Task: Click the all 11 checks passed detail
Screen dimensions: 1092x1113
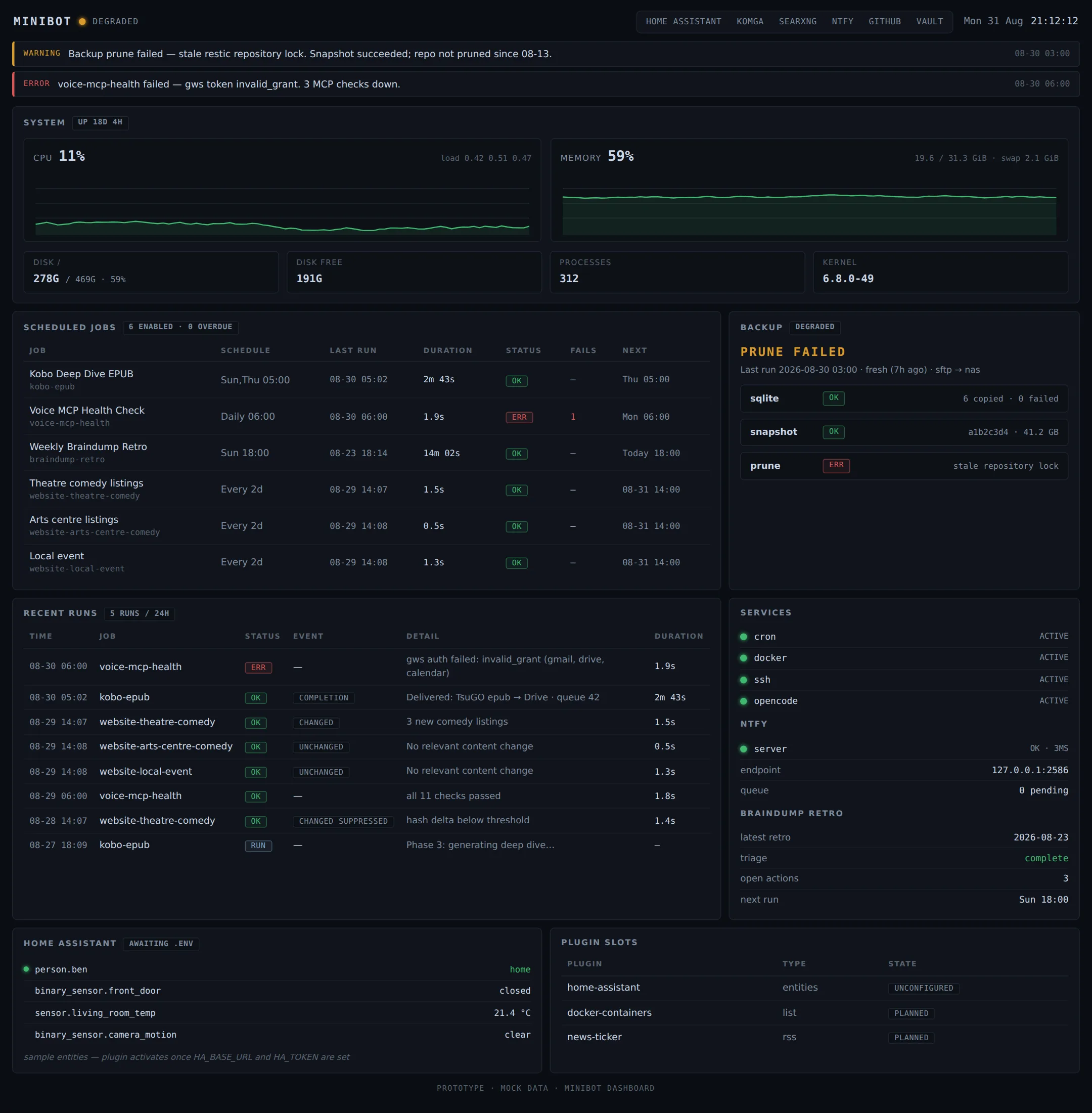Action: (453, 796)
